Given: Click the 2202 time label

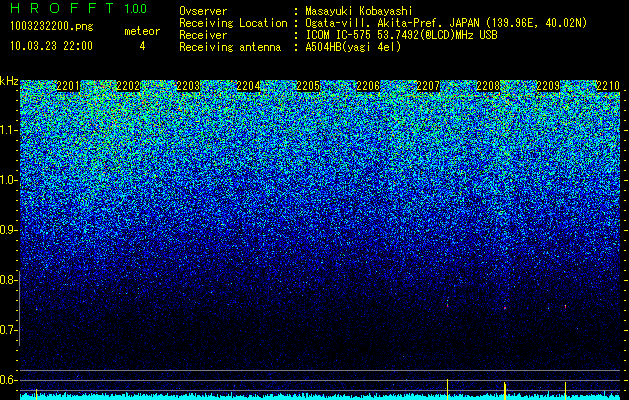Looking at the screenshot, I should (x=128, y=86).
